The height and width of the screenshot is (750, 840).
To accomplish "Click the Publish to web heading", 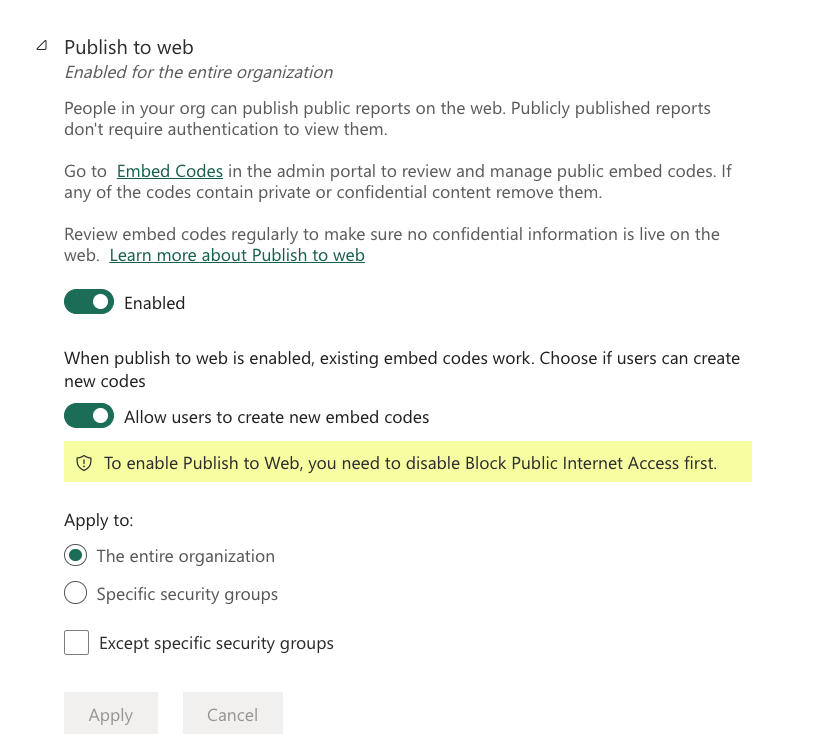I will coord(129,47).
